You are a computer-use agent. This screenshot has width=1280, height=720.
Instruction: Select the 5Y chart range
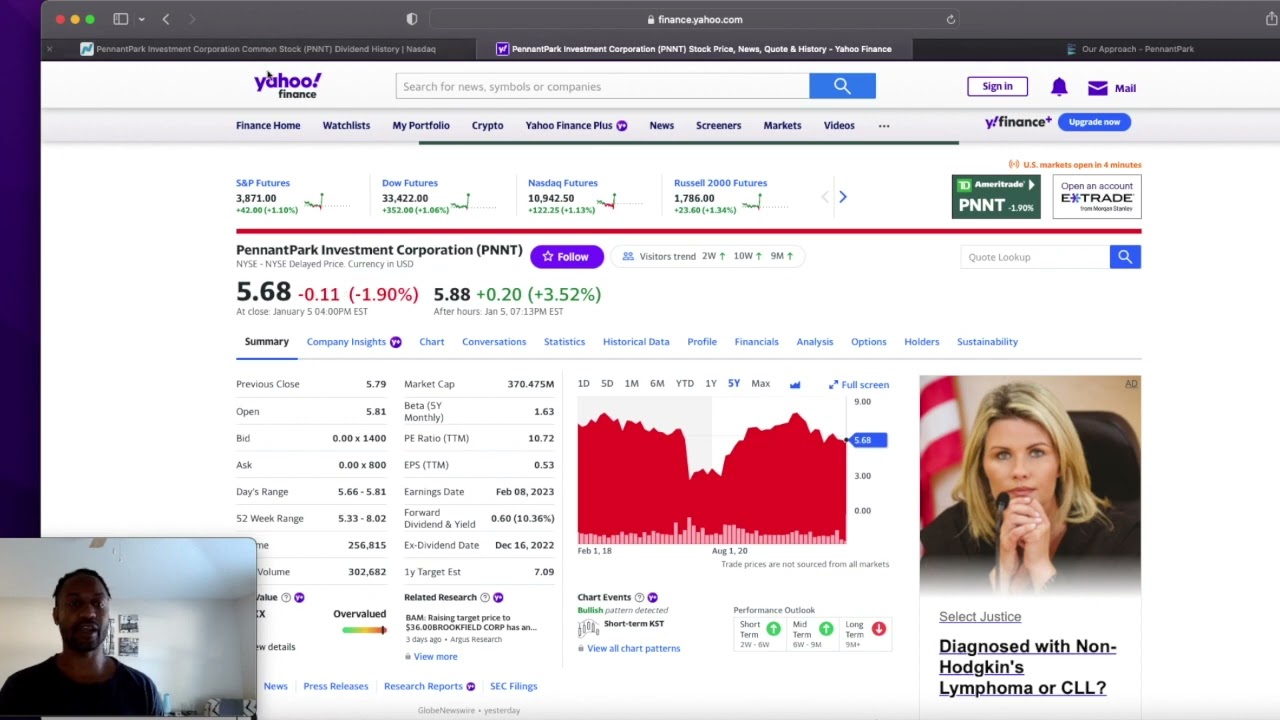[734, 384]
